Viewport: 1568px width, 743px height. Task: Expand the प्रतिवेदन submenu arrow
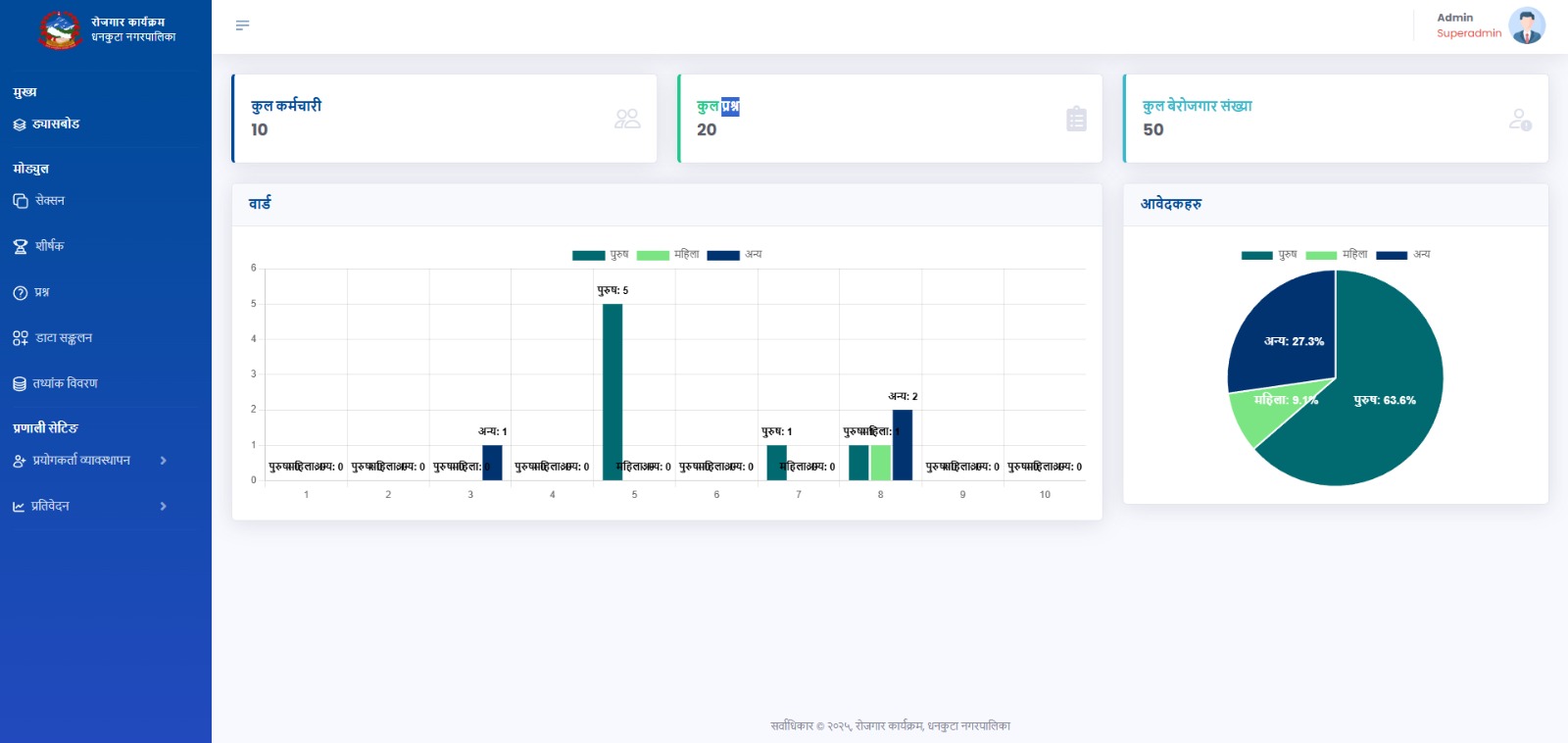coord(163,507)
